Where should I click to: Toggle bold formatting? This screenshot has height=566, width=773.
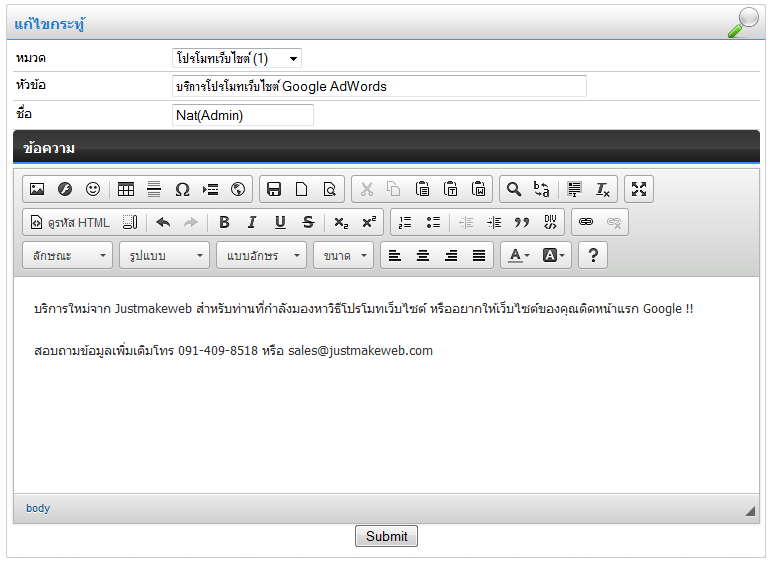pyautogui.click(x=224, y=222)
